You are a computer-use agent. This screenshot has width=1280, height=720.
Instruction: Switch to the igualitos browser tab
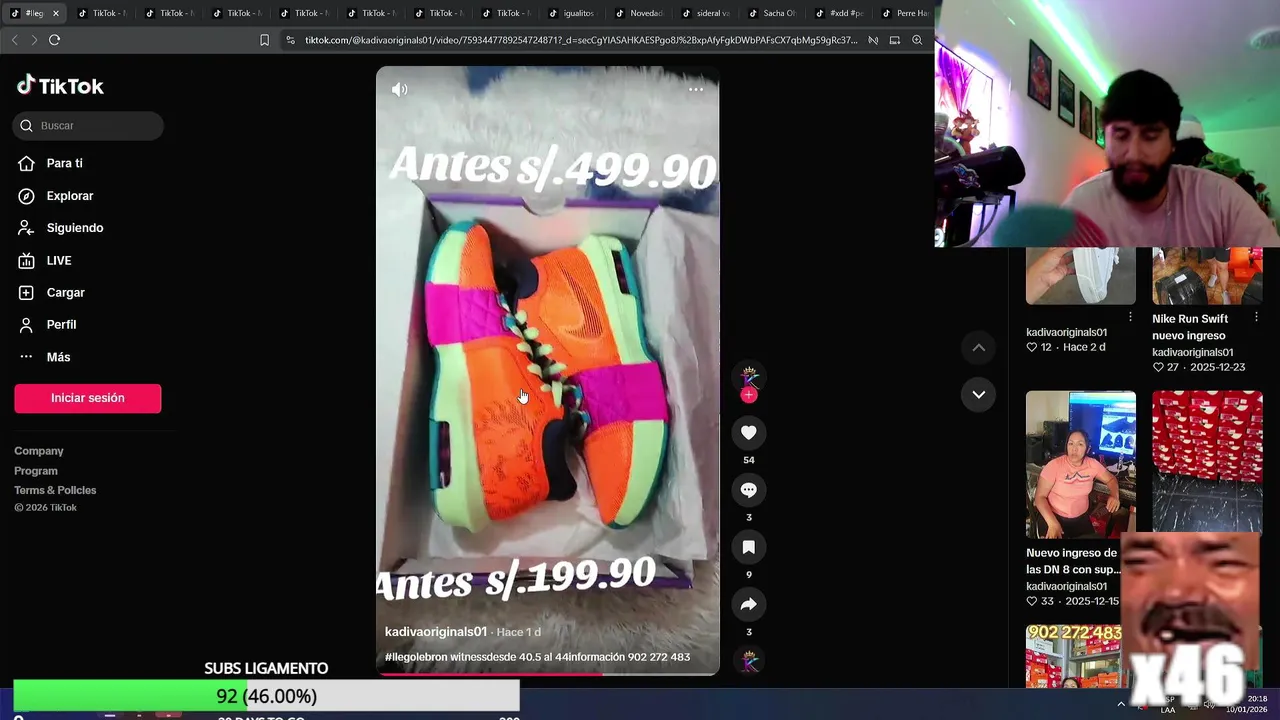pos(570,13)
